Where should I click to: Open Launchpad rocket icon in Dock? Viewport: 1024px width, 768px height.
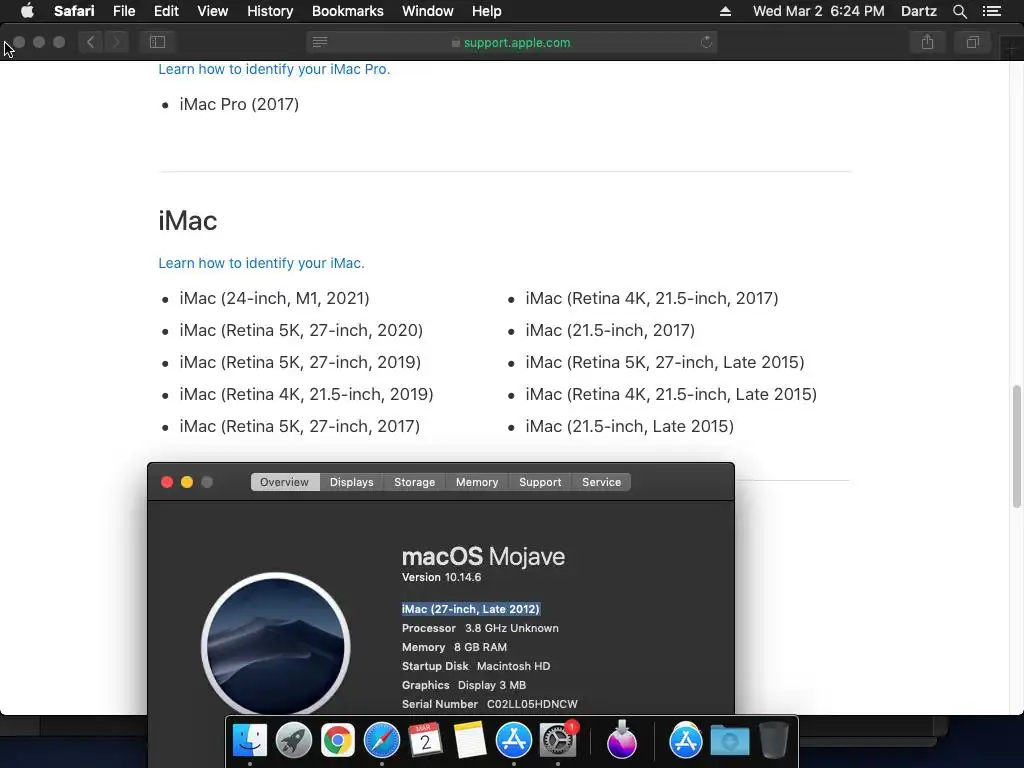click(x=294, y=741)
